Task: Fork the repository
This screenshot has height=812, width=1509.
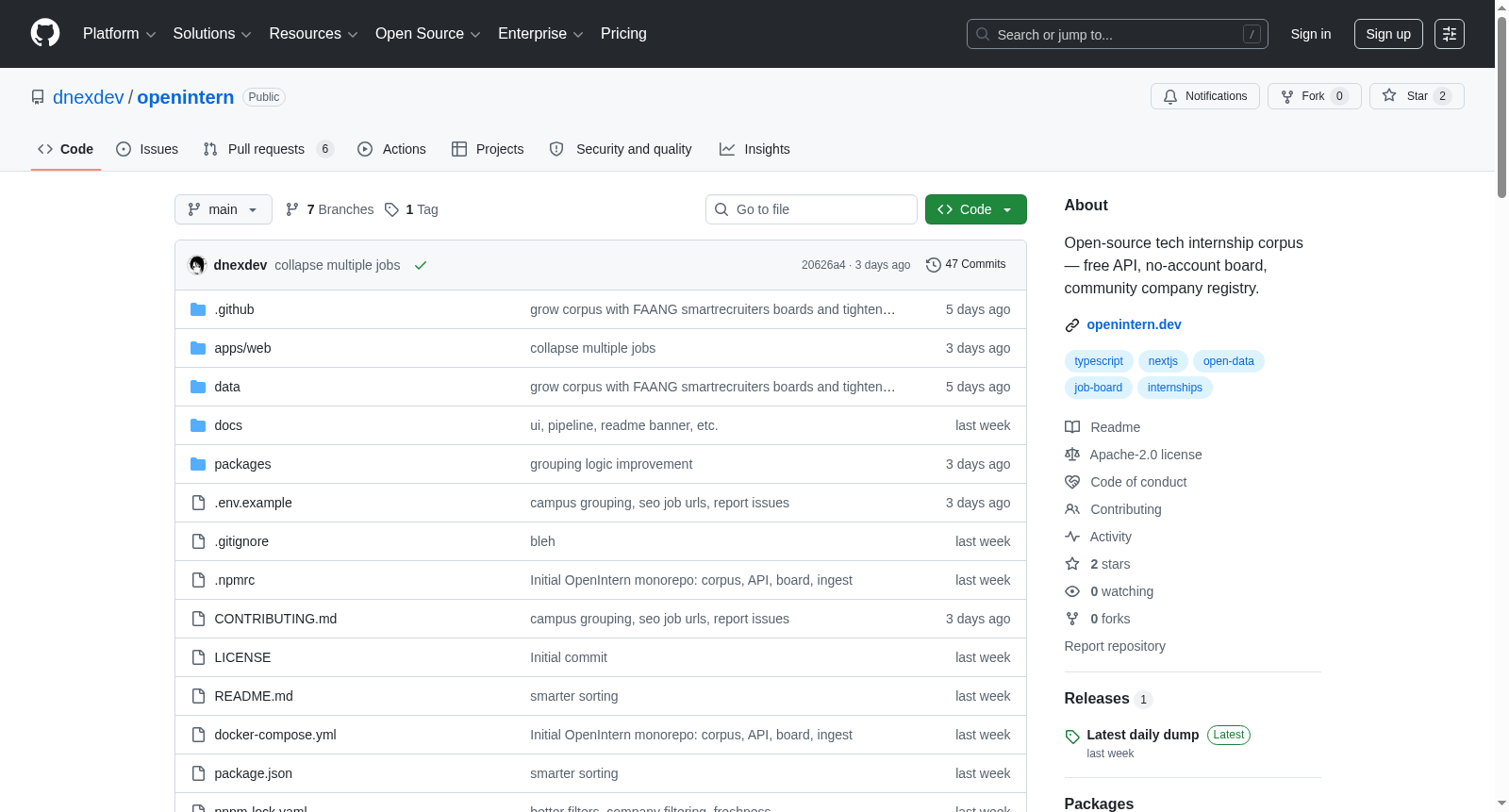Action: click(x=1315, y=96)
